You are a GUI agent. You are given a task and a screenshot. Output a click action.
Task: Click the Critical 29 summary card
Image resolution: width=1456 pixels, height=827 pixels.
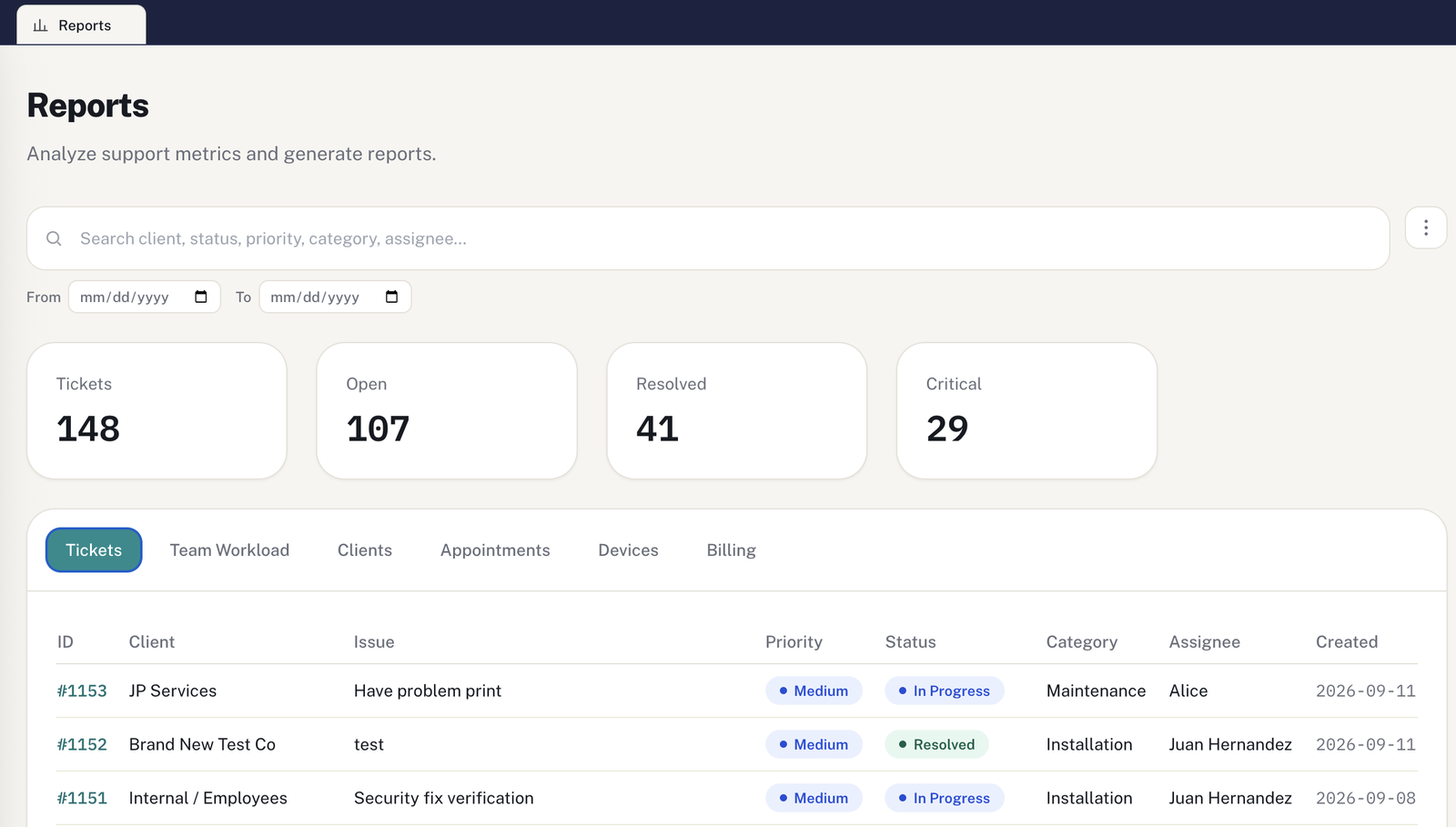click(x=1026, y=410)
